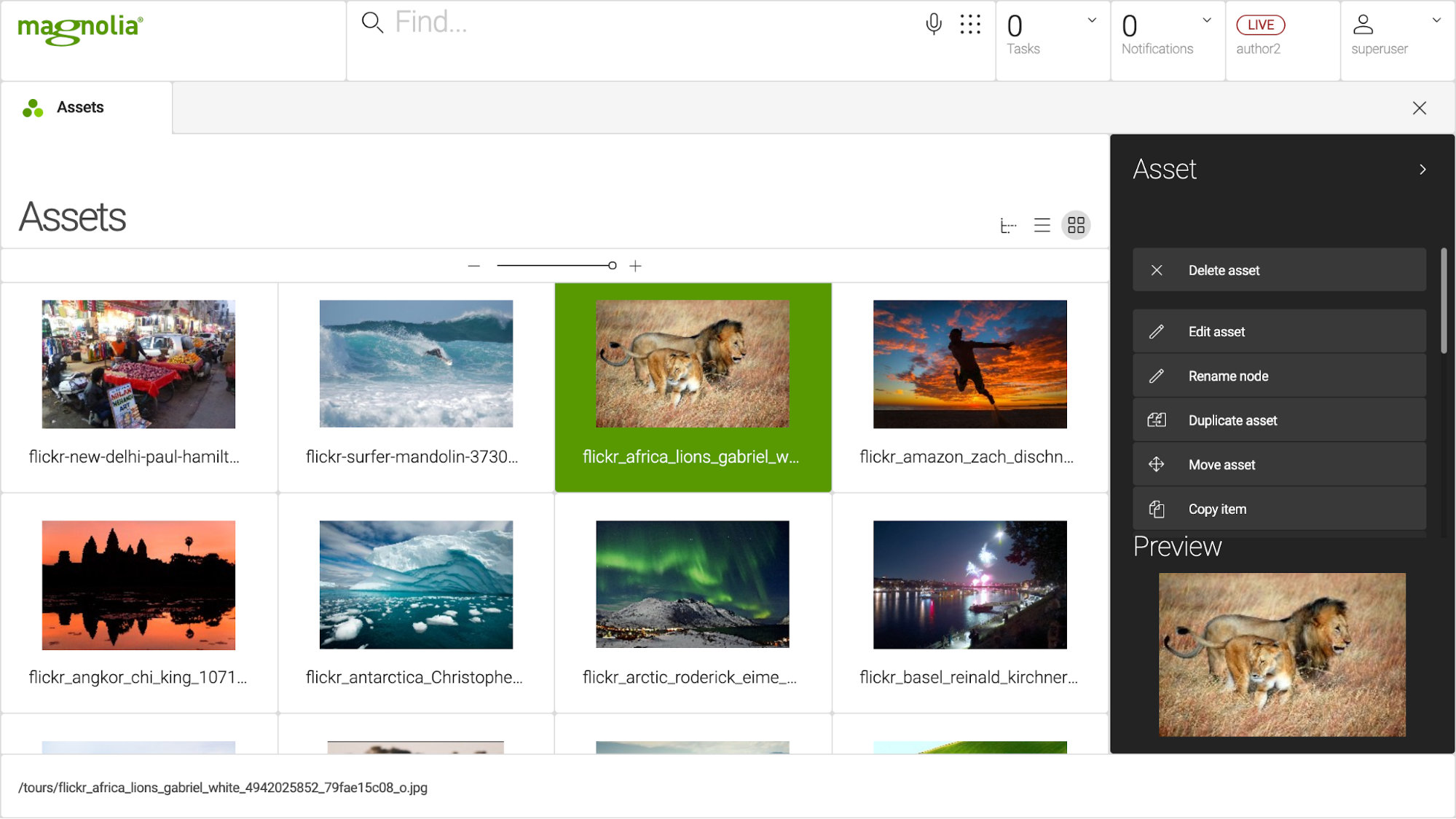This screenshot has width=1456, height=819.
Task: Click the Move asset crosshair icon
Action: 1156,464
